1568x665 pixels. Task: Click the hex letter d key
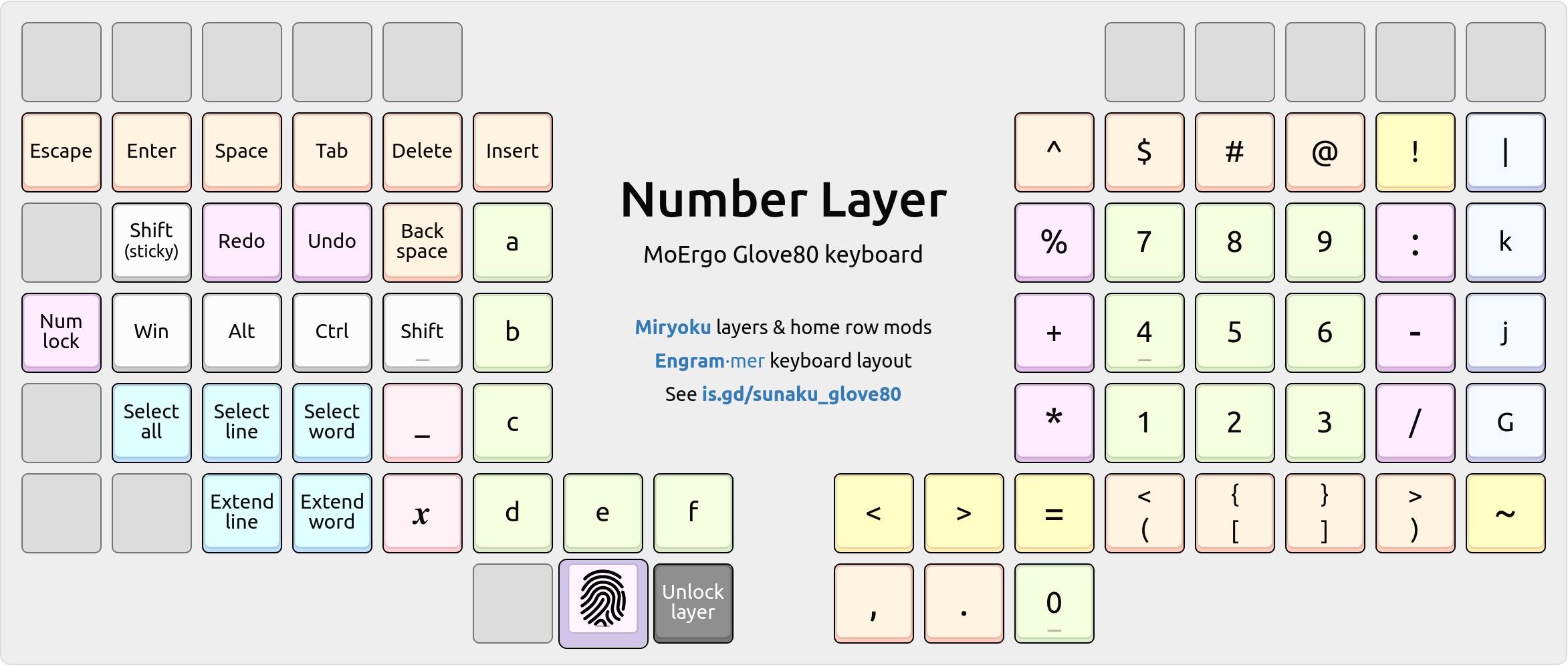click(x=513, y=513)
